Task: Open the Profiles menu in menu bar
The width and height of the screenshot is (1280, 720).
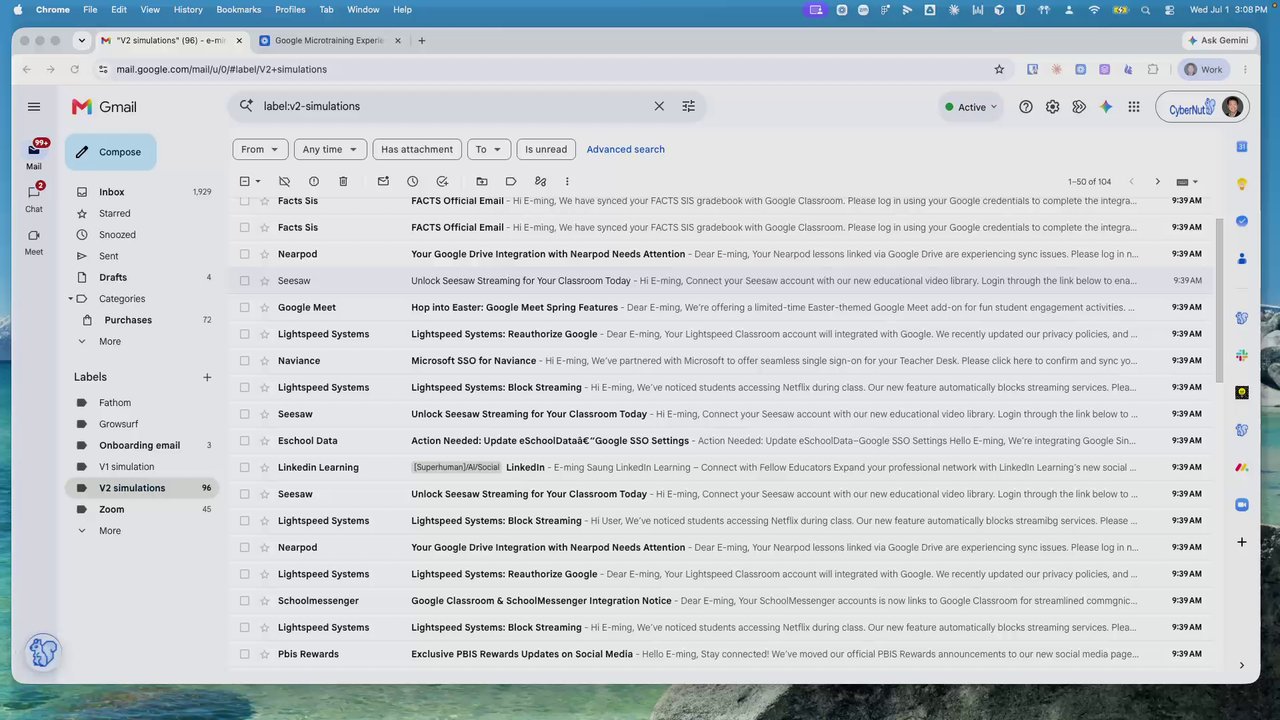Action: [290, 9]
